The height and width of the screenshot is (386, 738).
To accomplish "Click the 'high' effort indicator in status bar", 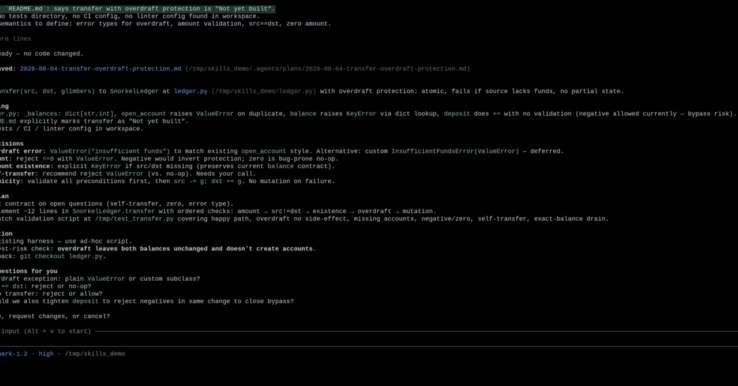I will point(46,354).
